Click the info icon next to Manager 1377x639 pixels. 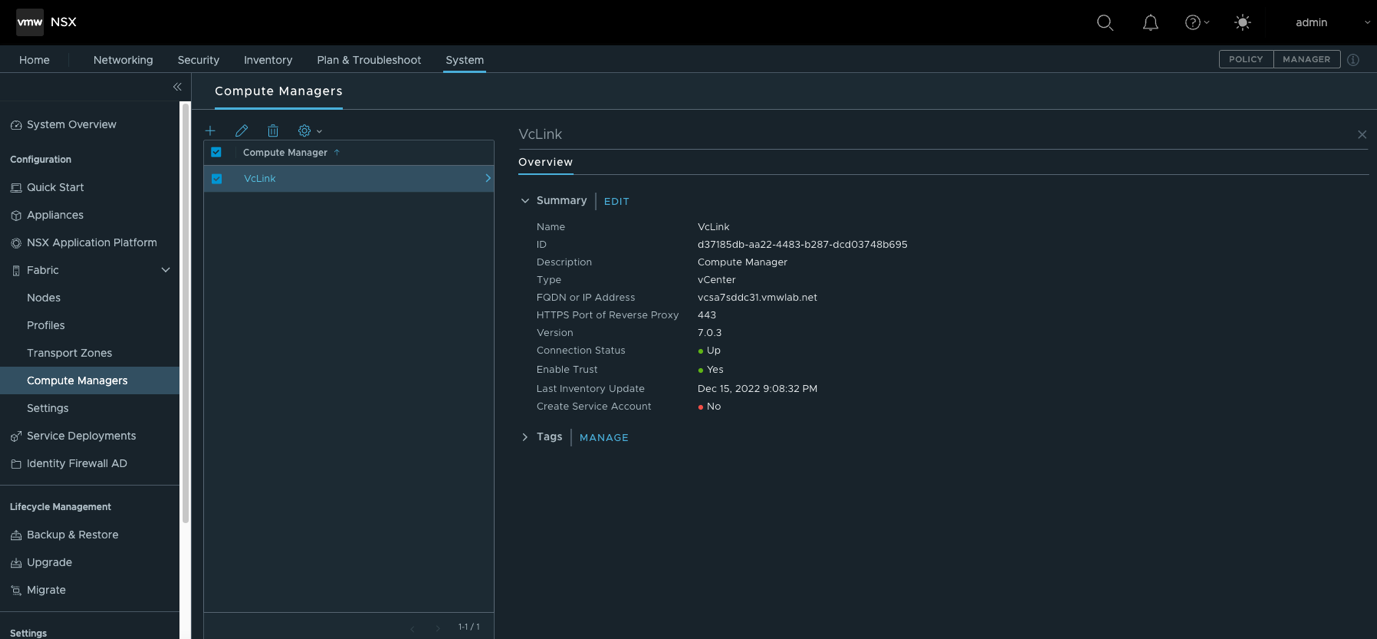tap(1353, 60)
